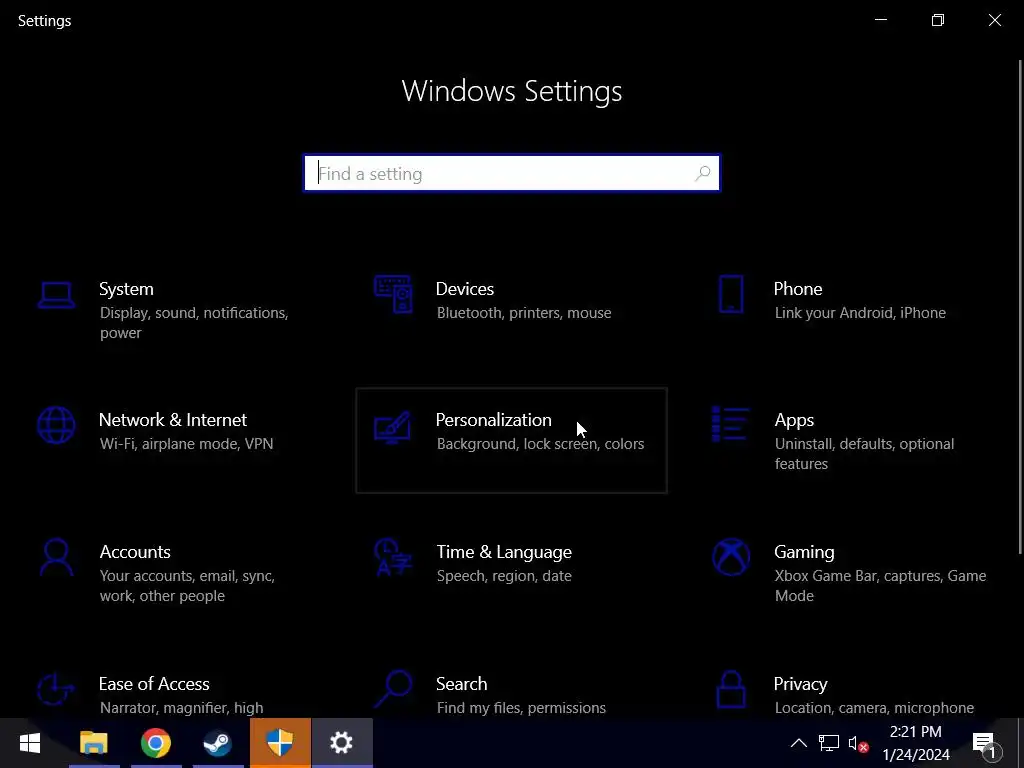Open the Network & Internet globe icon

coord(56,425)
